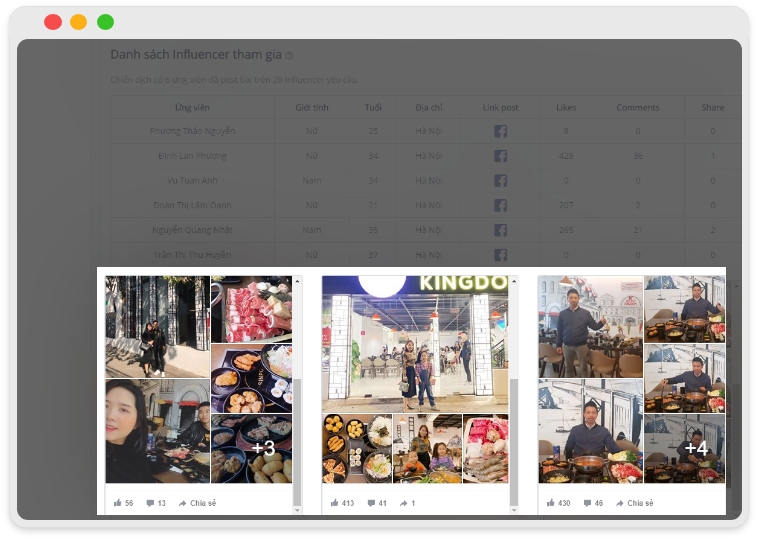Click the Link post column header

[500, 107]
